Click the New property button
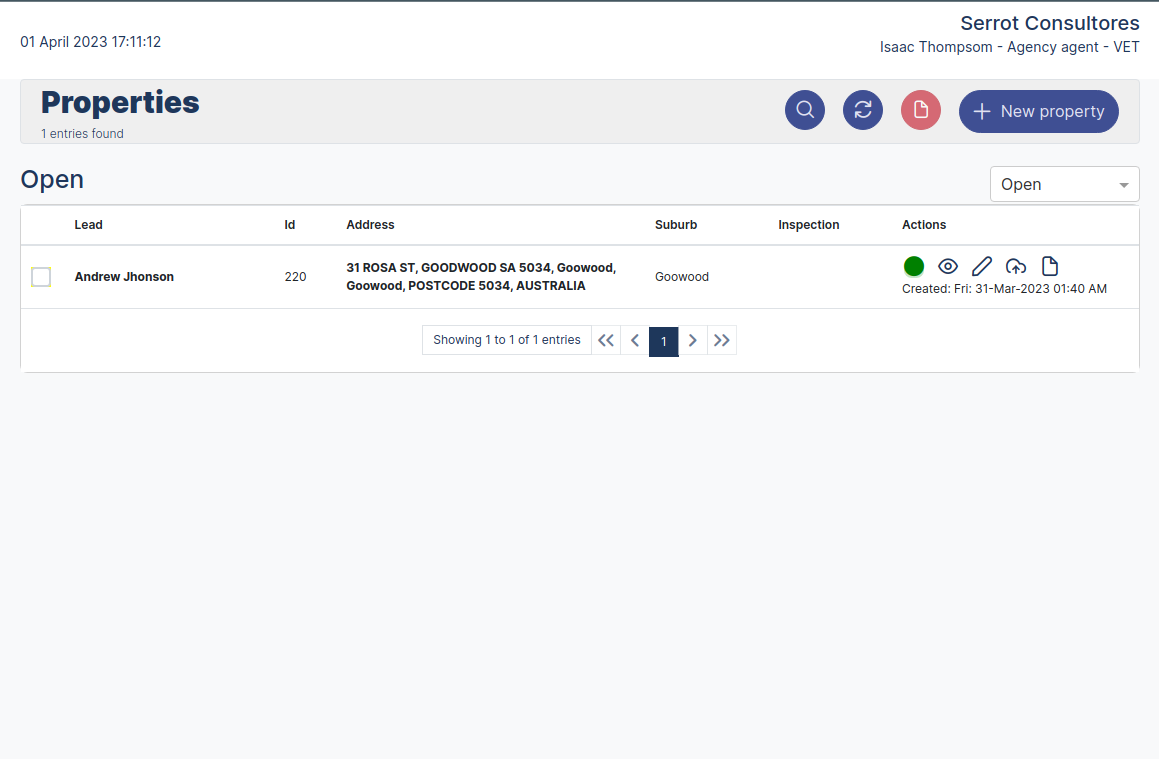 pyautogui.click(x=1038, y=111)
